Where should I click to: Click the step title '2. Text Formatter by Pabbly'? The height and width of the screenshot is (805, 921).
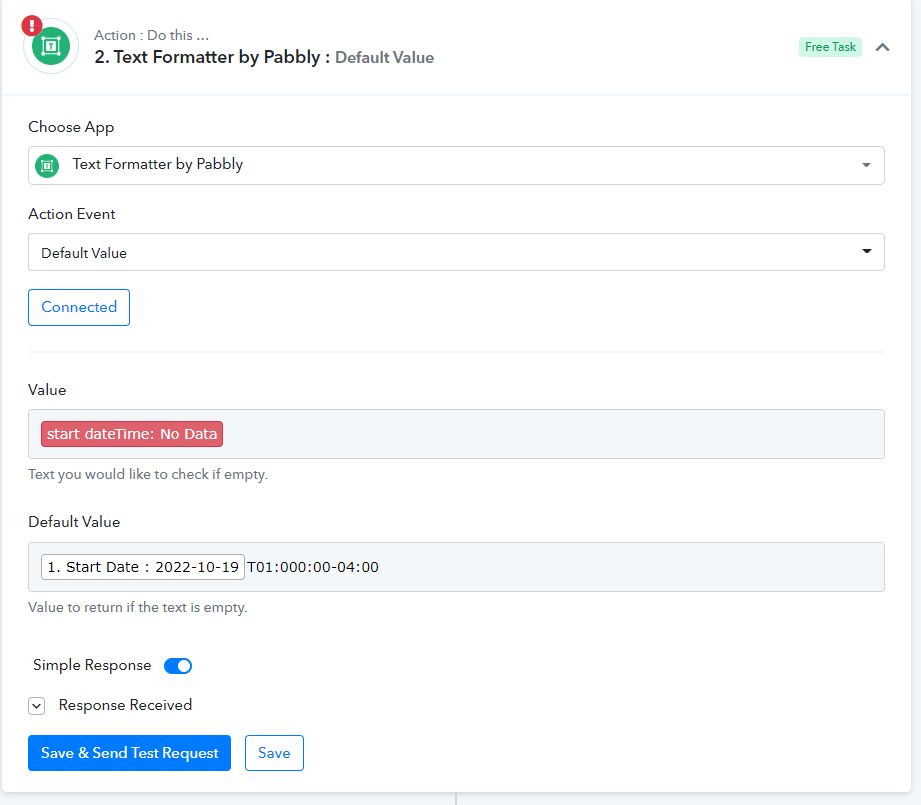click(207, 57)
